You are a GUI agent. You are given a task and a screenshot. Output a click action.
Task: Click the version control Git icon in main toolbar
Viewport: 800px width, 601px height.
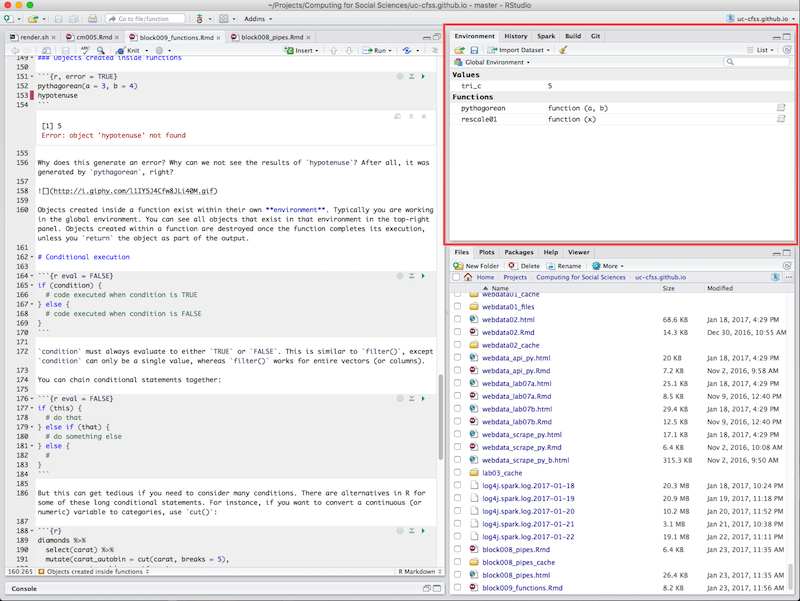[x=199, y=19]
